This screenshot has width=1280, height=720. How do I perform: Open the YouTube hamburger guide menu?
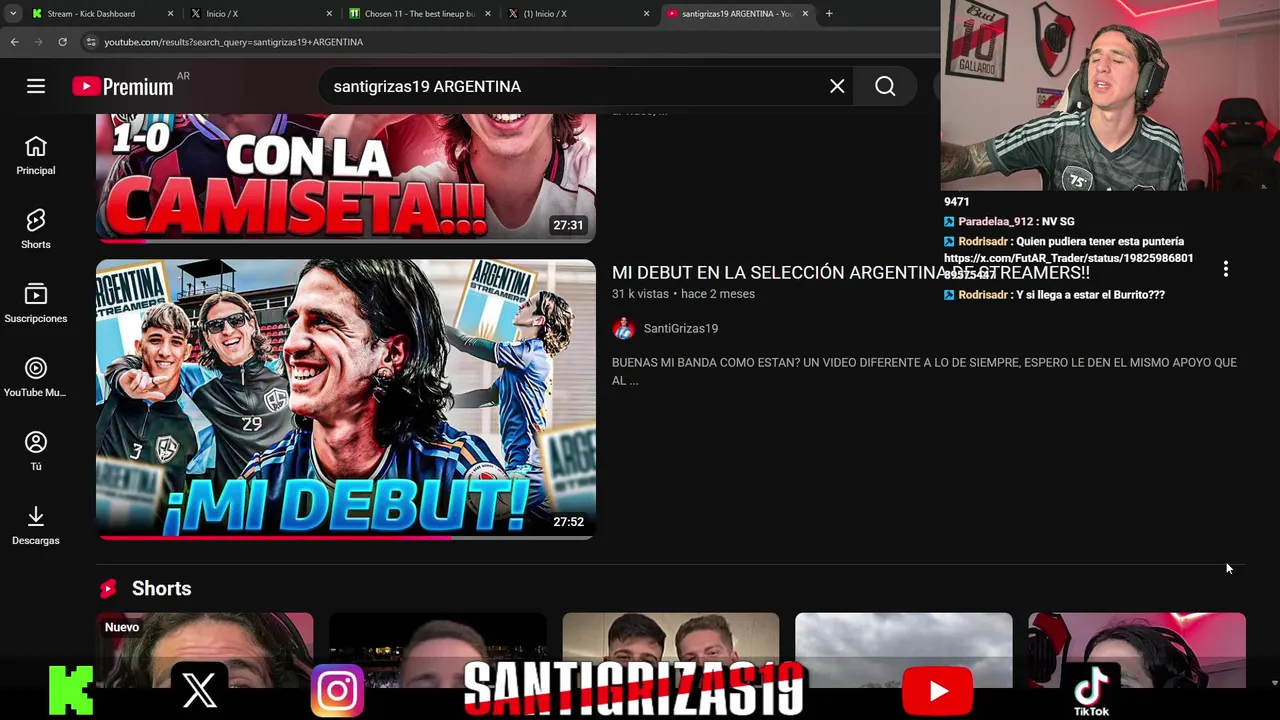[36, 87]
